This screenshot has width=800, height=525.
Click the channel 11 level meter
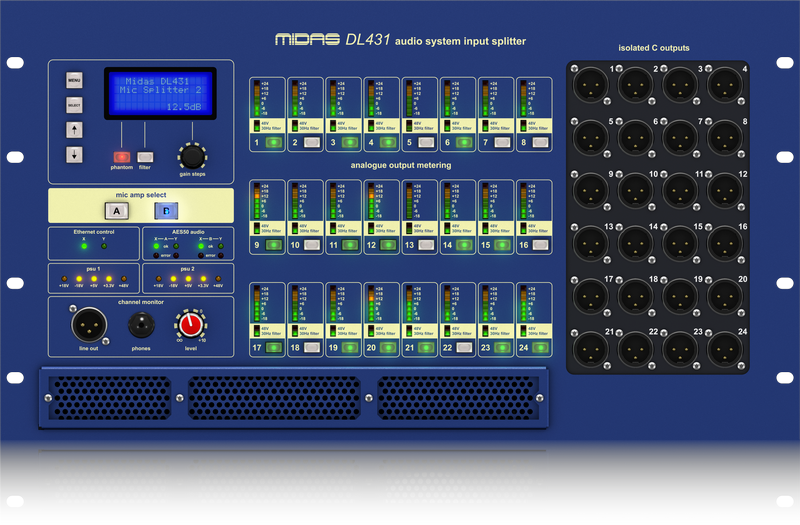point(333,201)
